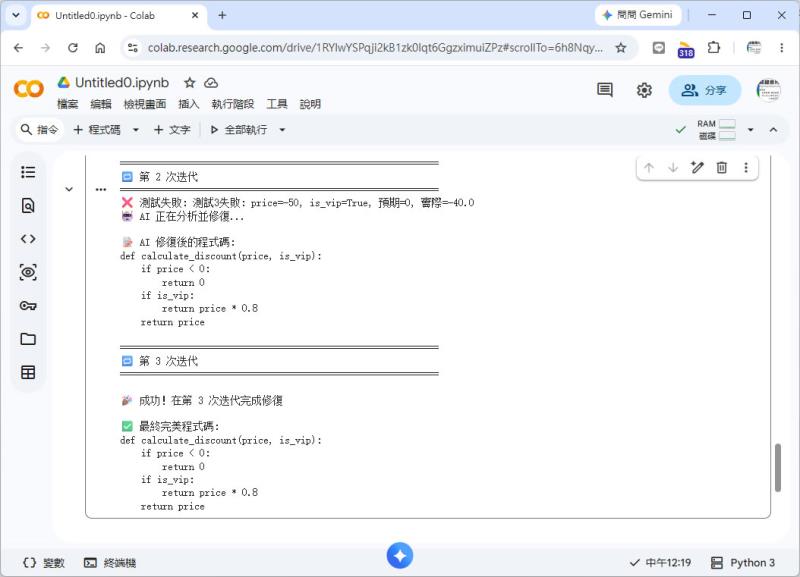The image size is (800, 577).
Task: Open the 檔案 menu
Action: pyautogui.click(x=68, y=104)
